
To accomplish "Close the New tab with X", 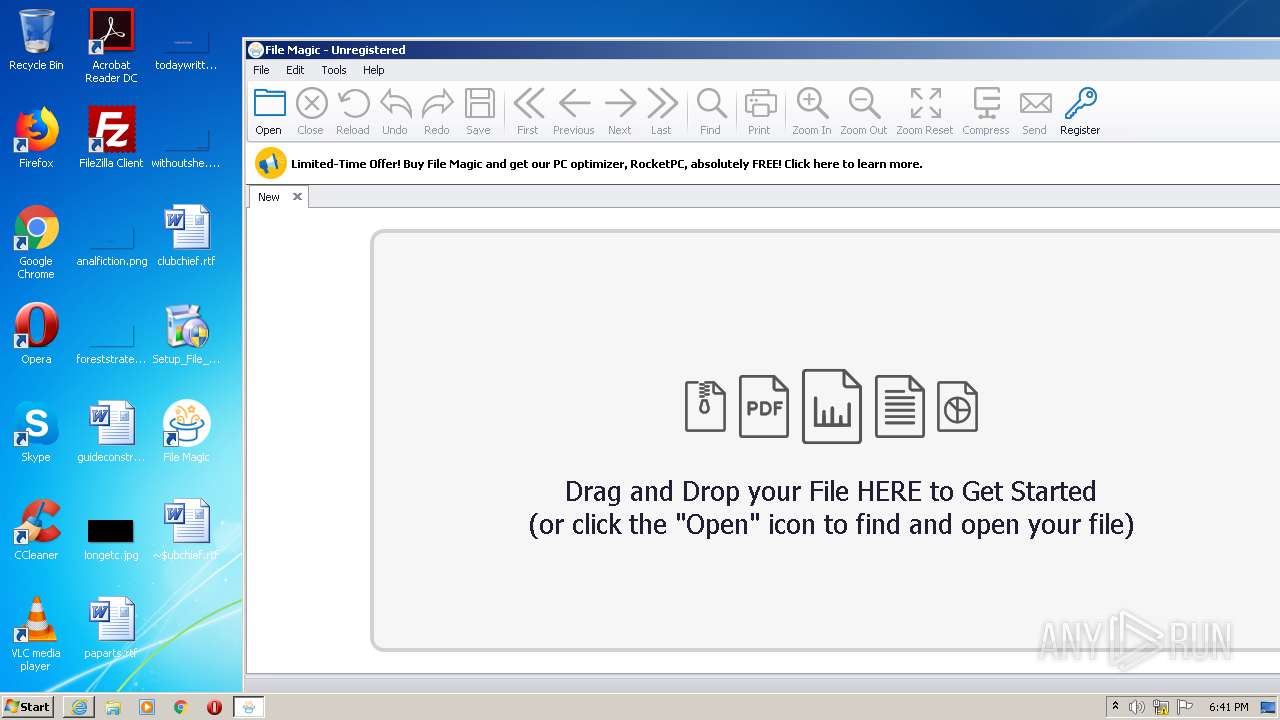I will pos(297,197).
